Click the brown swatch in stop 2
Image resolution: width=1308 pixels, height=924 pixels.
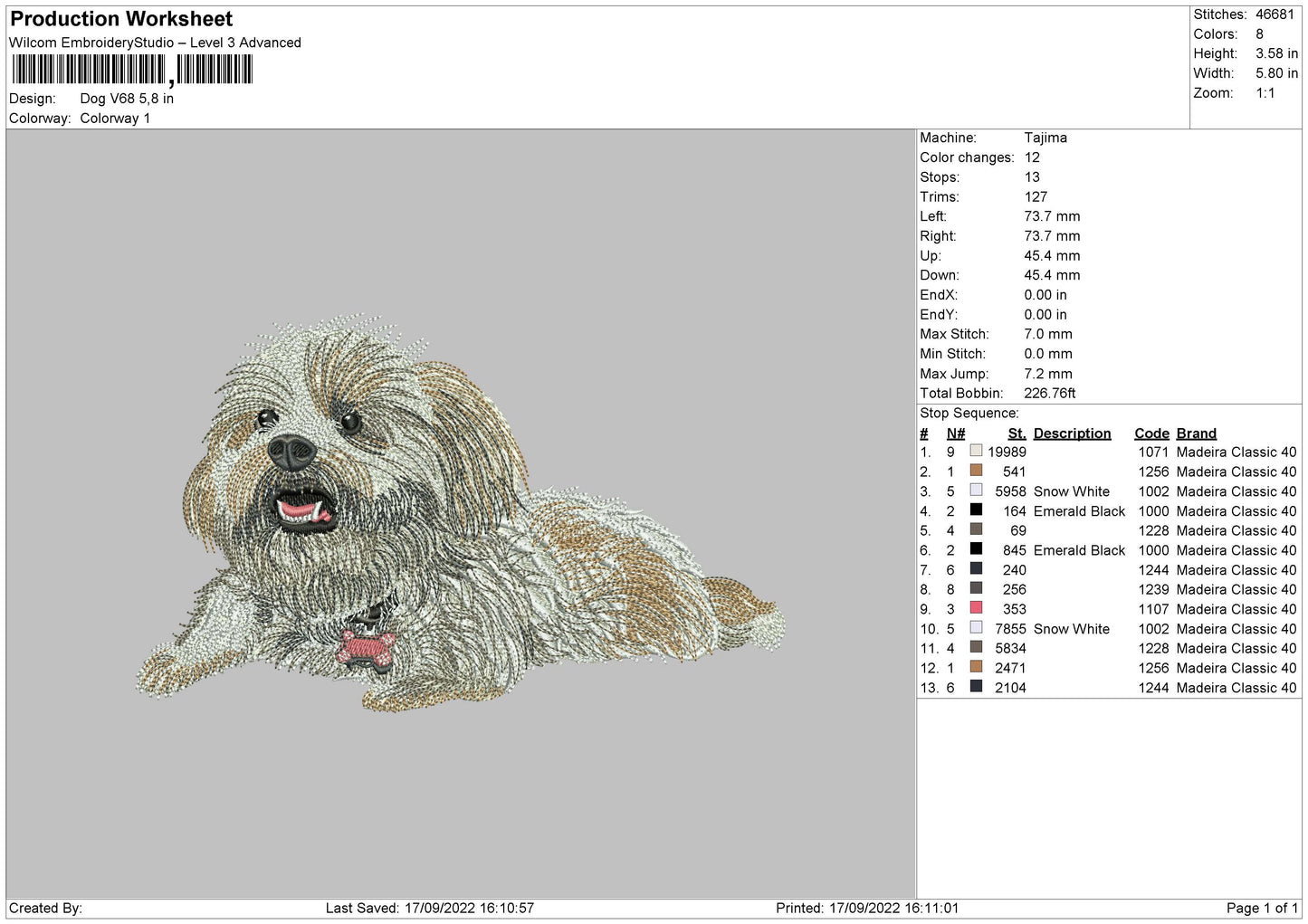(x=976, y=471)
